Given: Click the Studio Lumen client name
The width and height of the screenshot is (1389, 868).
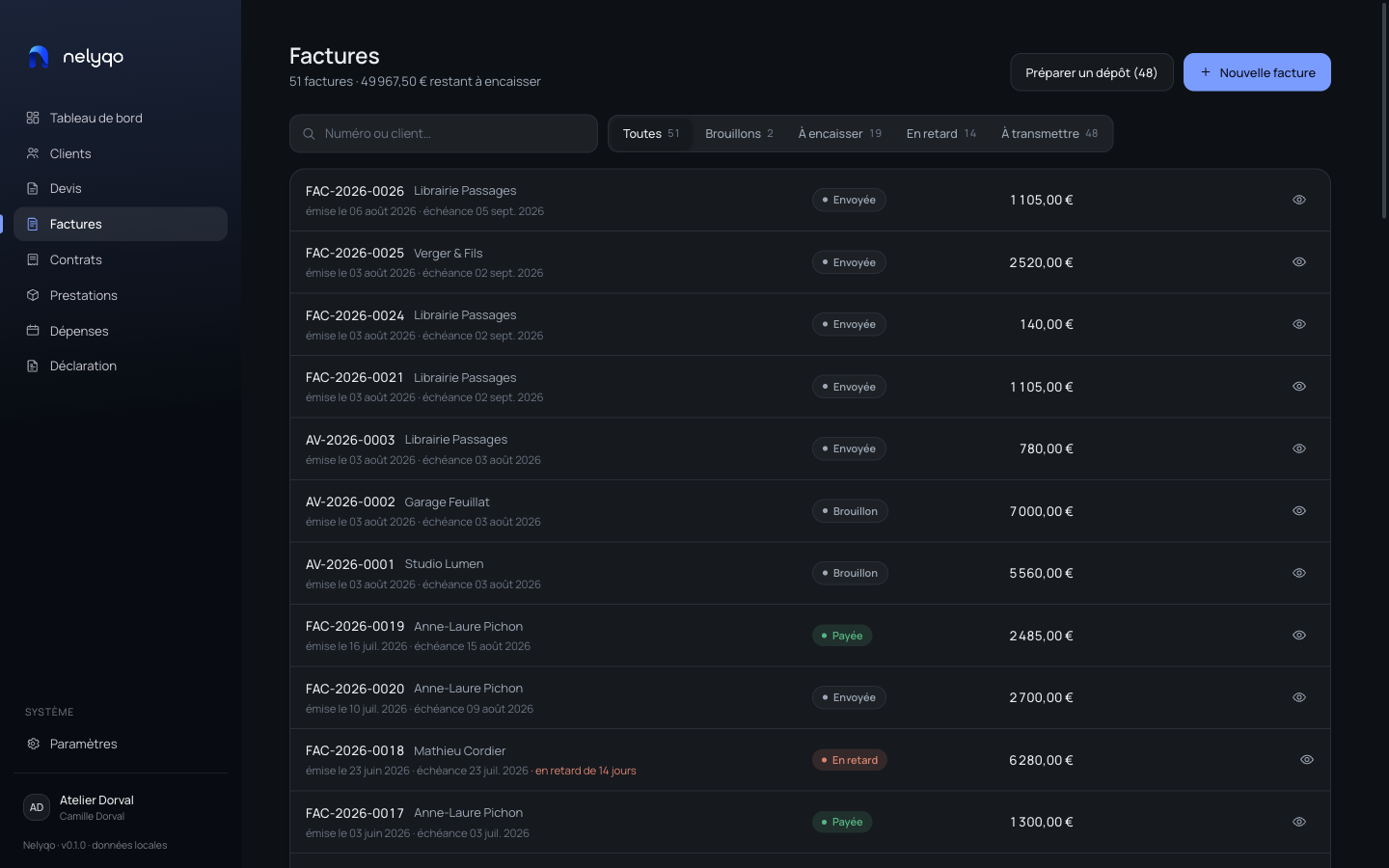Looking at the screenshot, I should tap(444, 564).
